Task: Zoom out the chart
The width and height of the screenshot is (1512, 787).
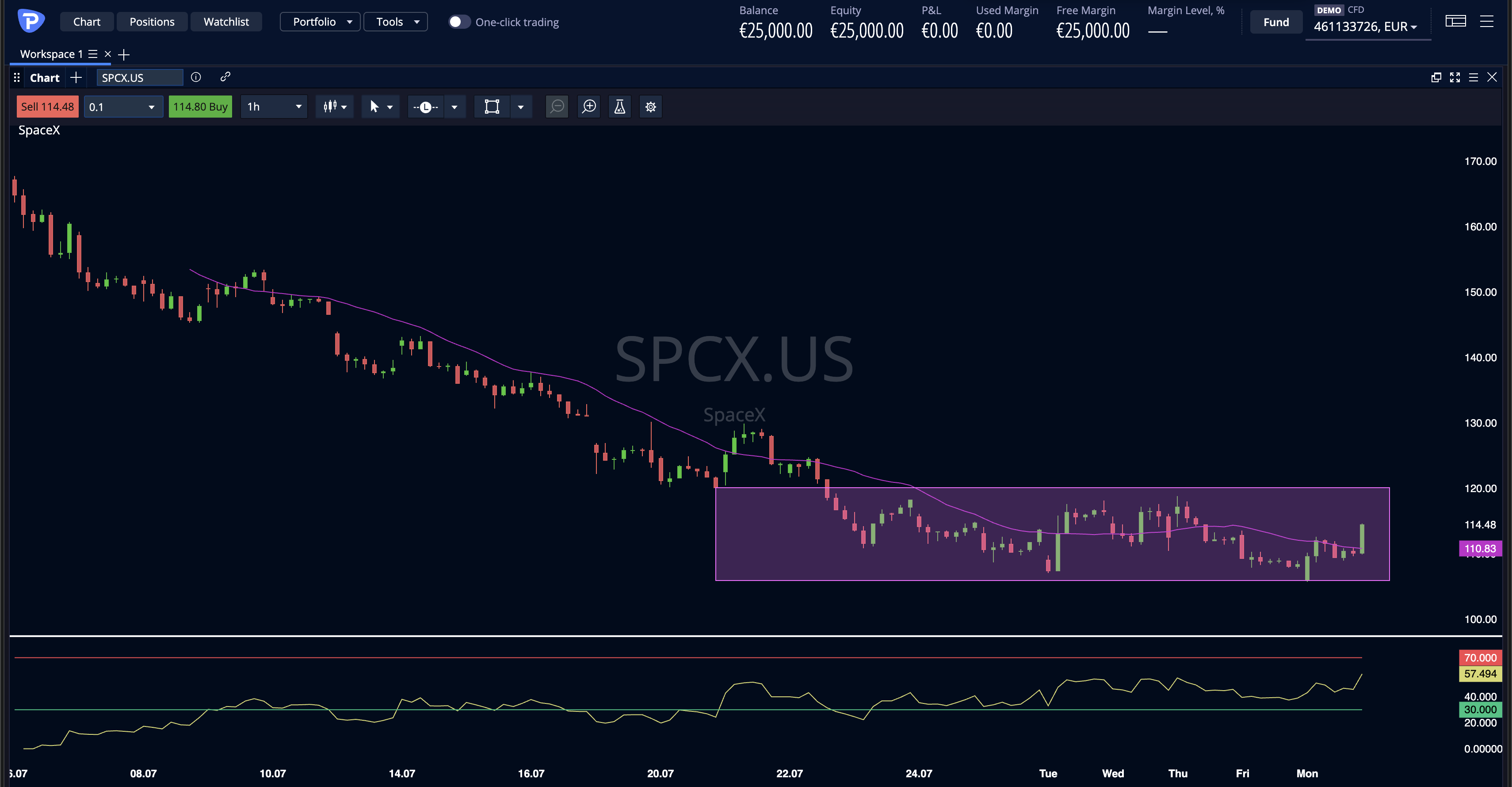Action: click(x=557, y=106)
